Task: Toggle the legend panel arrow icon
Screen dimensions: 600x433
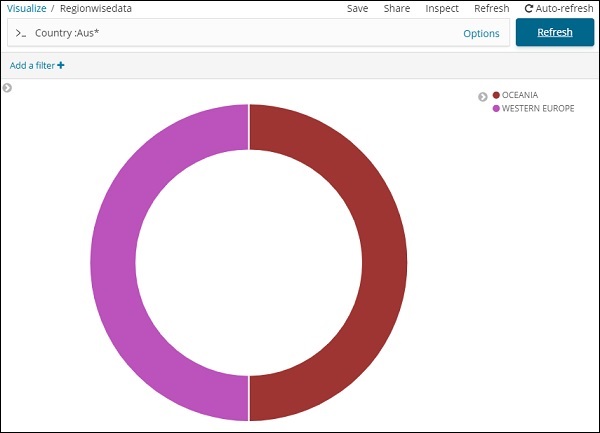Action: pyautogui.click(x=483, y=97)
